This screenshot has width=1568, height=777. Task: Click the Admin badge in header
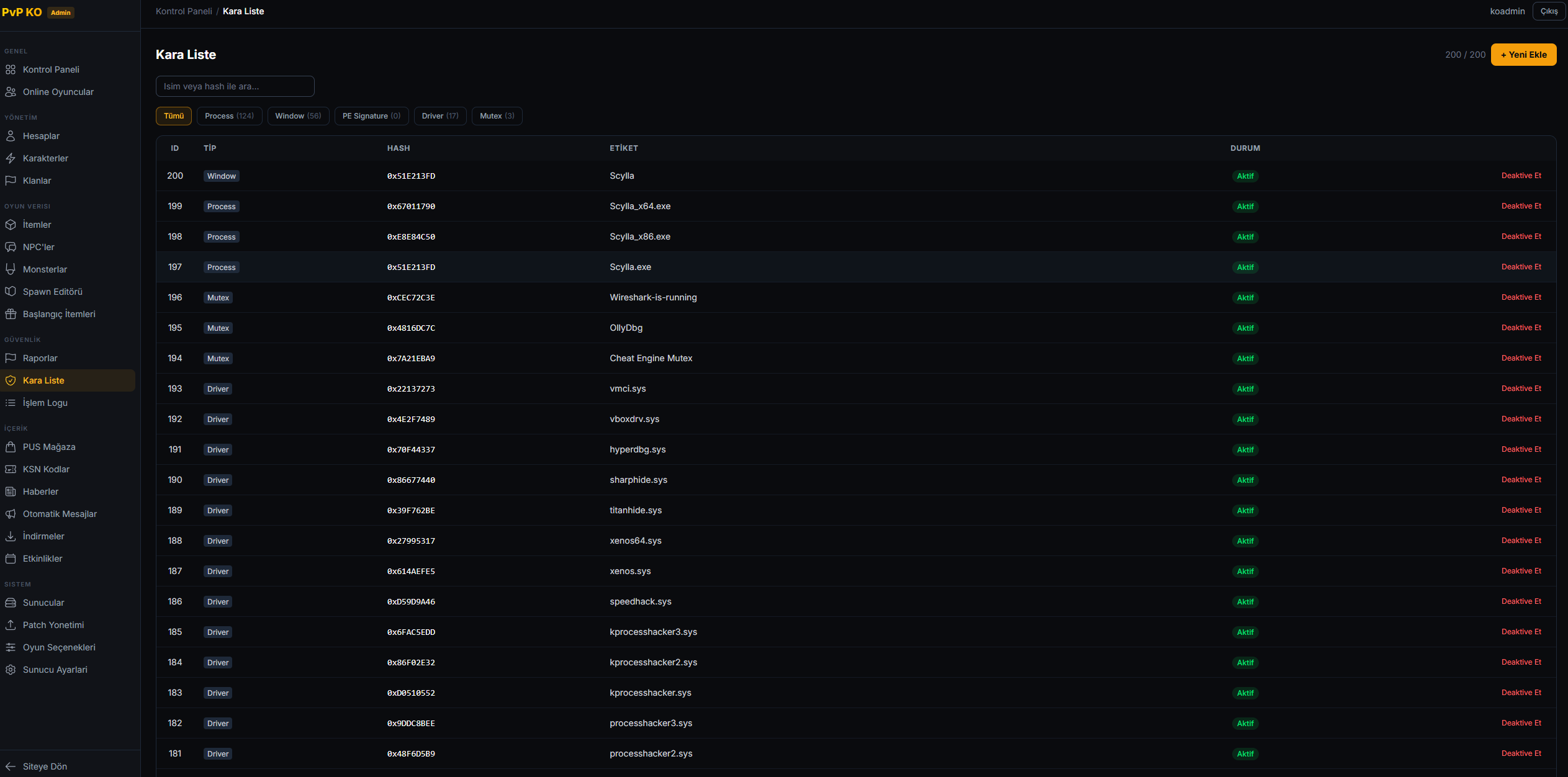pyautogui.click(x=61, y=12)
